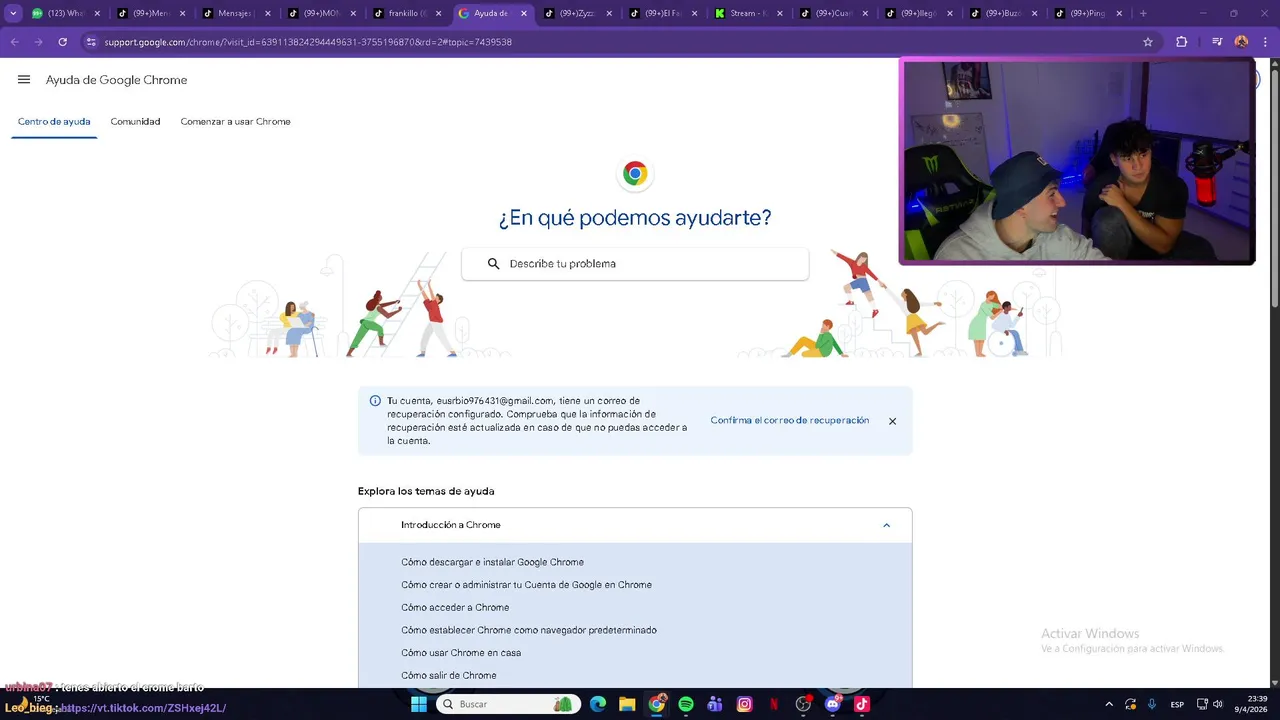Open Cómo usar Chrome en casa
Viewport: 1280px width, 720px height.
tap(461, 653)
